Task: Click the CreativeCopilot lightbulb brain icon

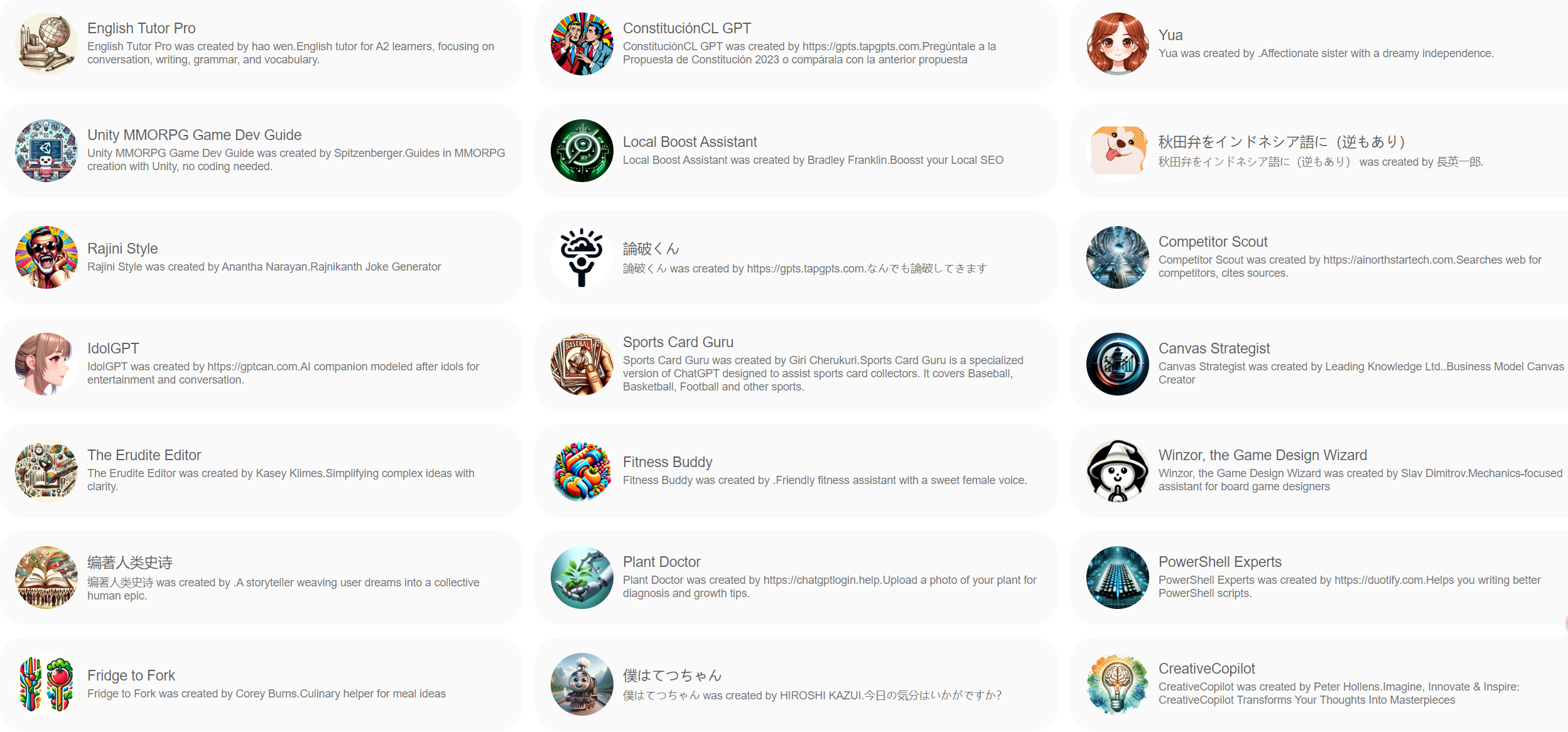Action: point(1118,684)
